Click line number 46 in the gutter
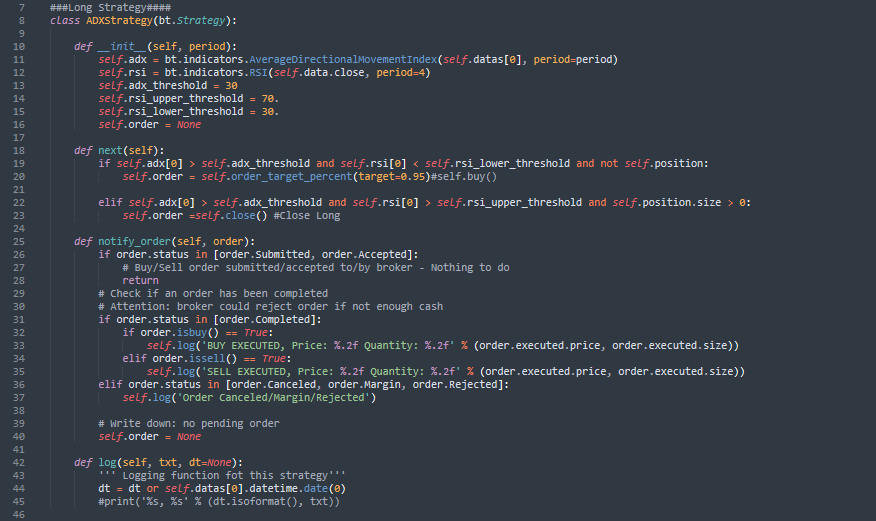Viewport: 876px width, 521px height. (20, 514)
